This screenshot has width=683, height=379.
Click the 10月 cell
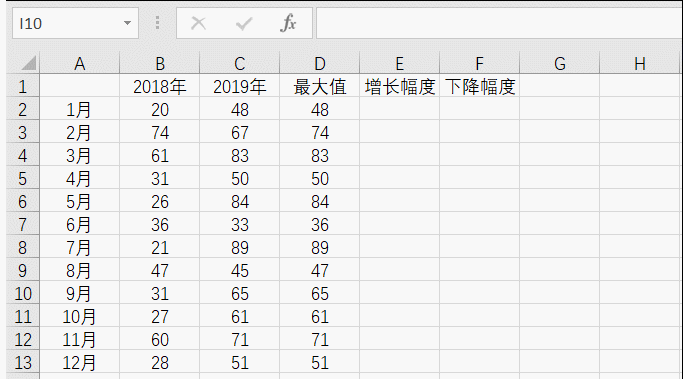coord(80,316)
